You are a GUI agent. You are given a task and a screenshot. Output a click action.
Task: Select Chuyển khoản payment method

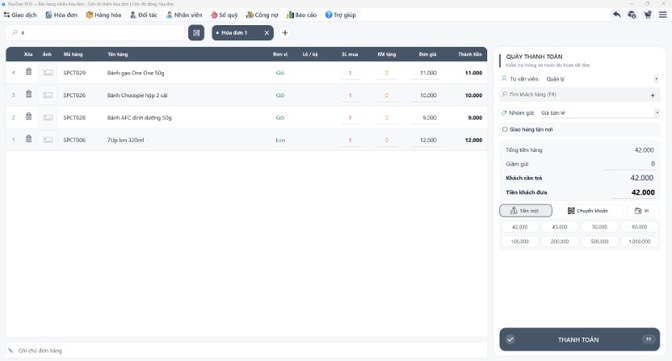point(588,211)
